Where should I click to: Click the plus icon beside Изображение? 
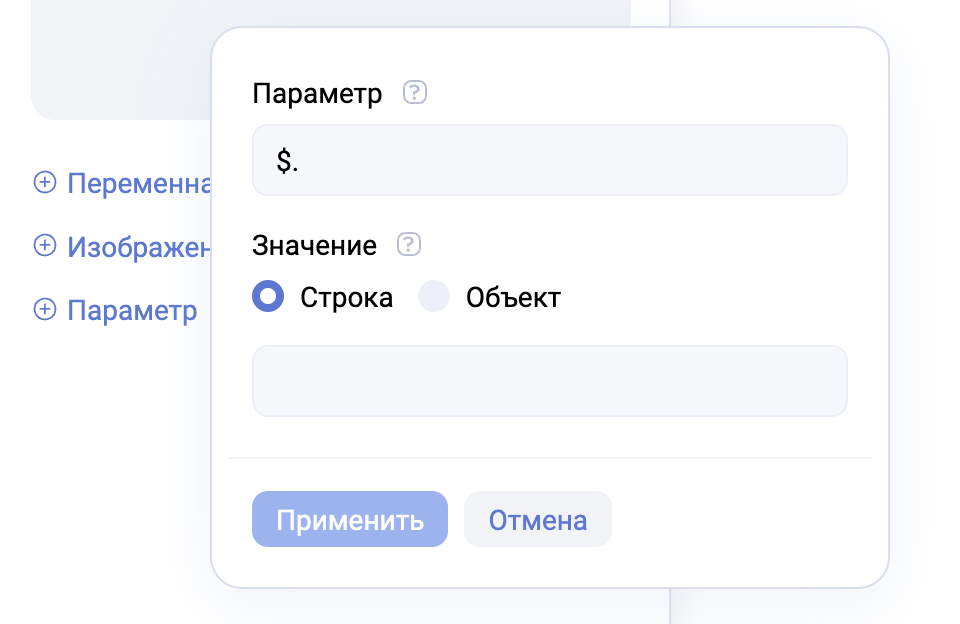tap(45, 246)
